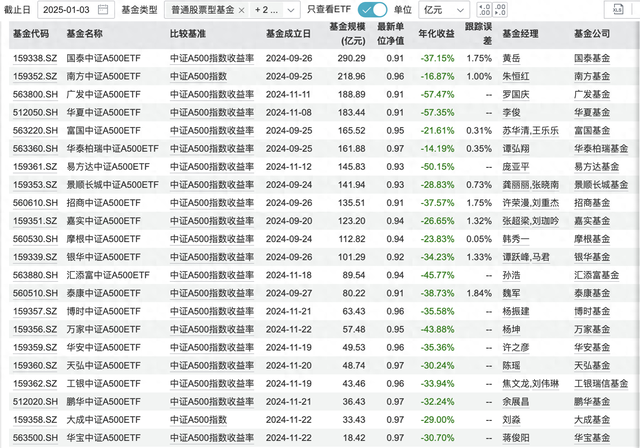
Task: Open fund company 国泰基金
Action: [x=592, y=58]
